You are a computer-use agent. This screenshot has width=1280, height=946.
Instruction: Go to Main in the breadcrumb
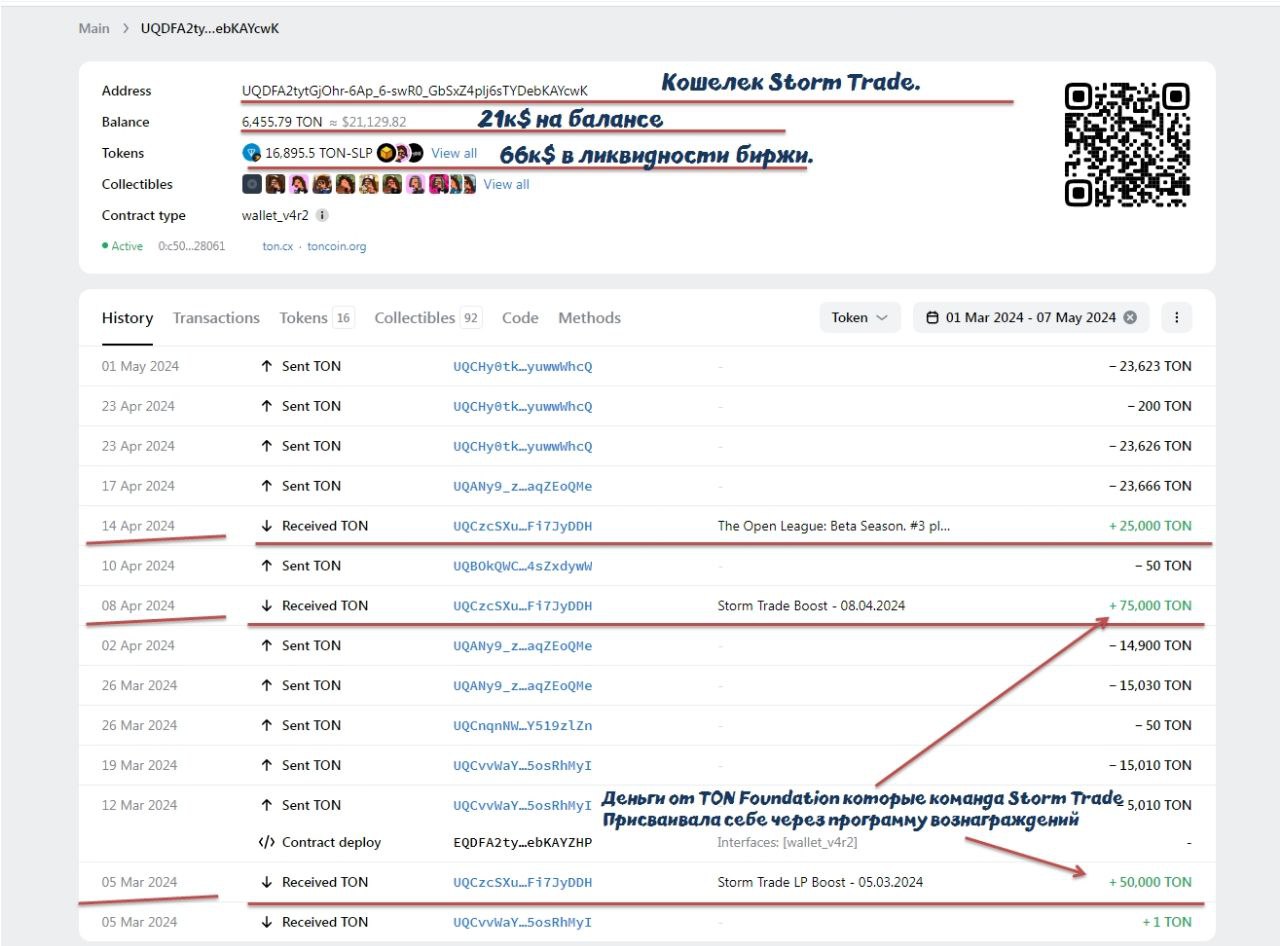[94, 28]
